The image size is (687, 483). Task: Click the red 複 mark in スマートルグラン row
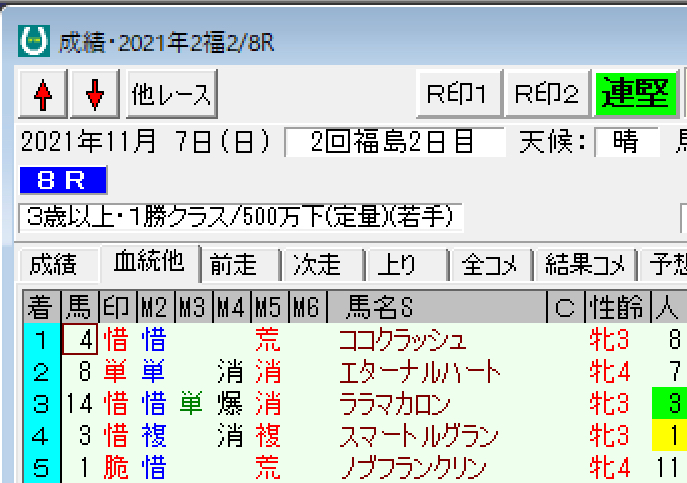[268, 436]
